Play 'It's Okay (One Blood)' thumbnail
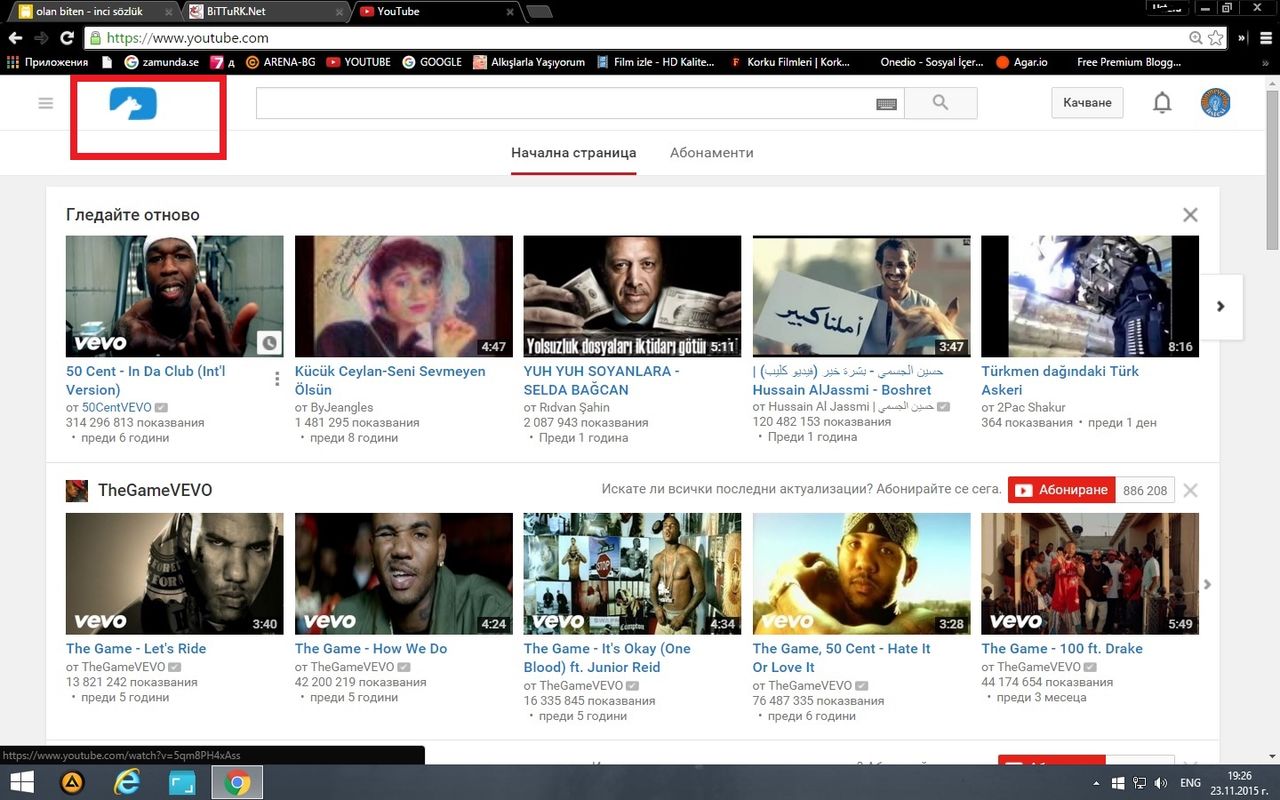 click(x=633, y=574)
